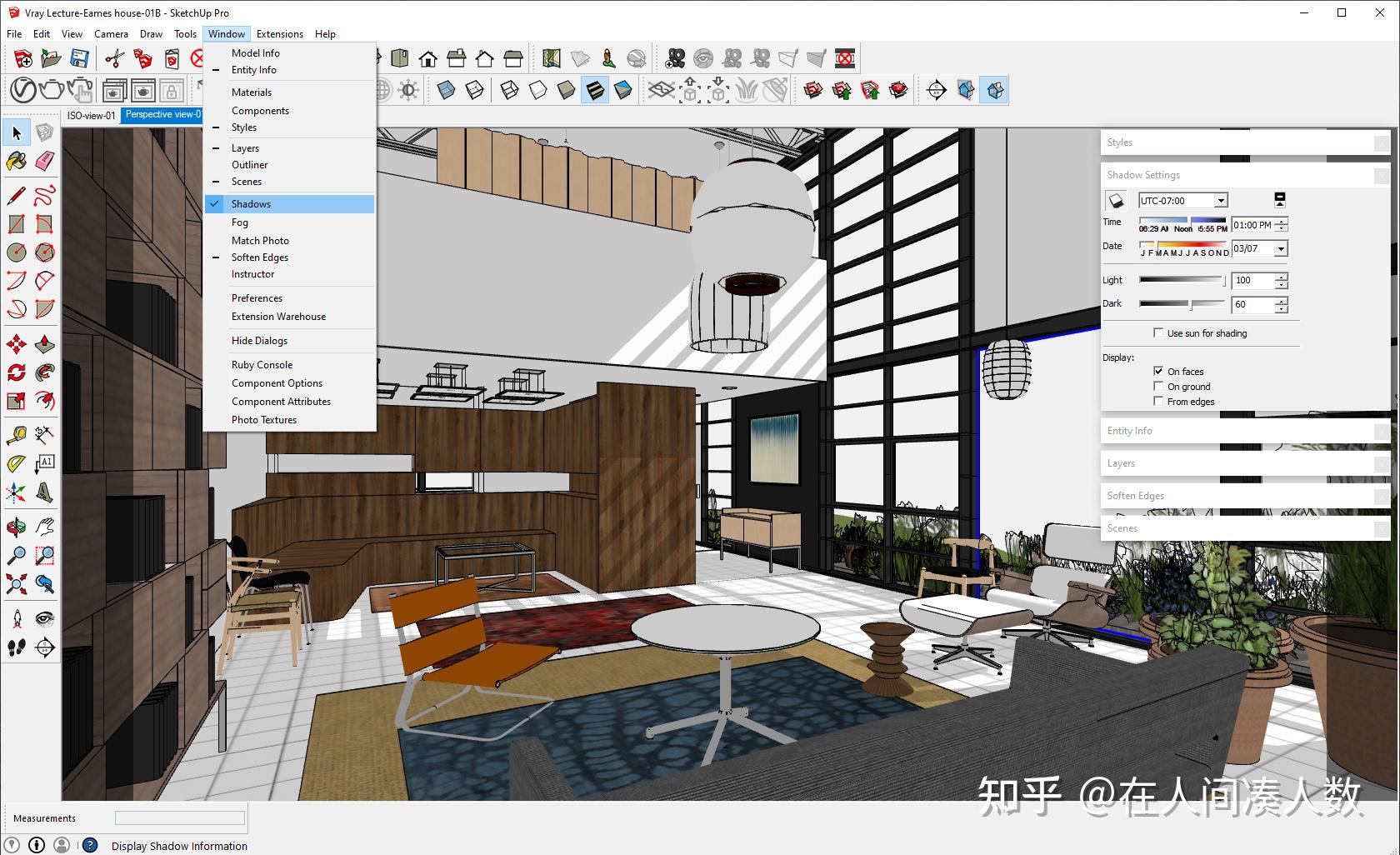Switch to Shaded With Textures face style
This screenshot has width=1400, height=855.
[596, 89]
